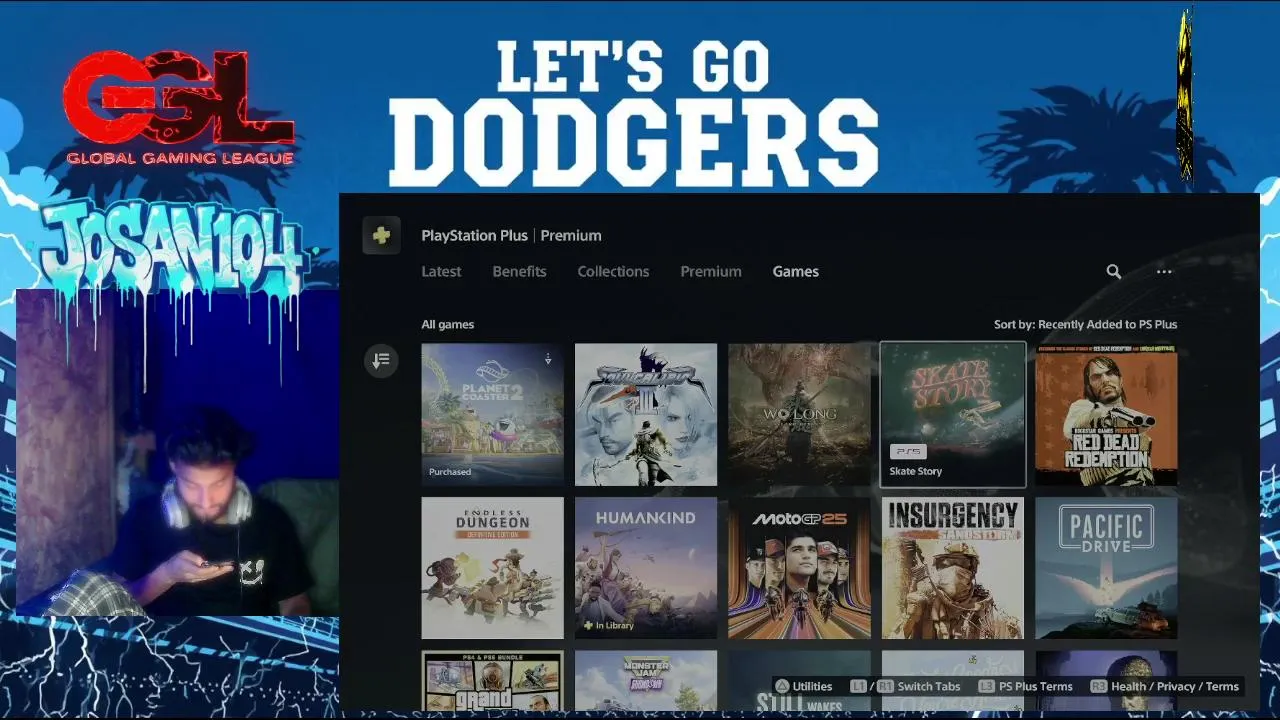Select the Skate Story game tile
This screenshot has height=720, width=1280.
(953, 415)
